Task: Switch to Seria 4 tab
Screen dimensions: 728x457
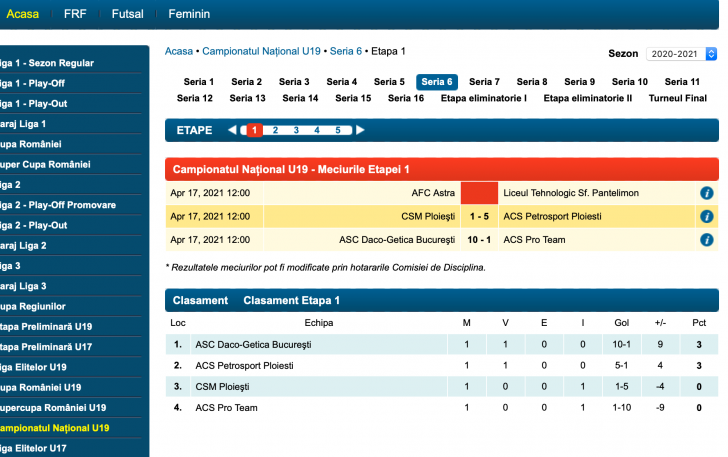Action: point(342,82)
